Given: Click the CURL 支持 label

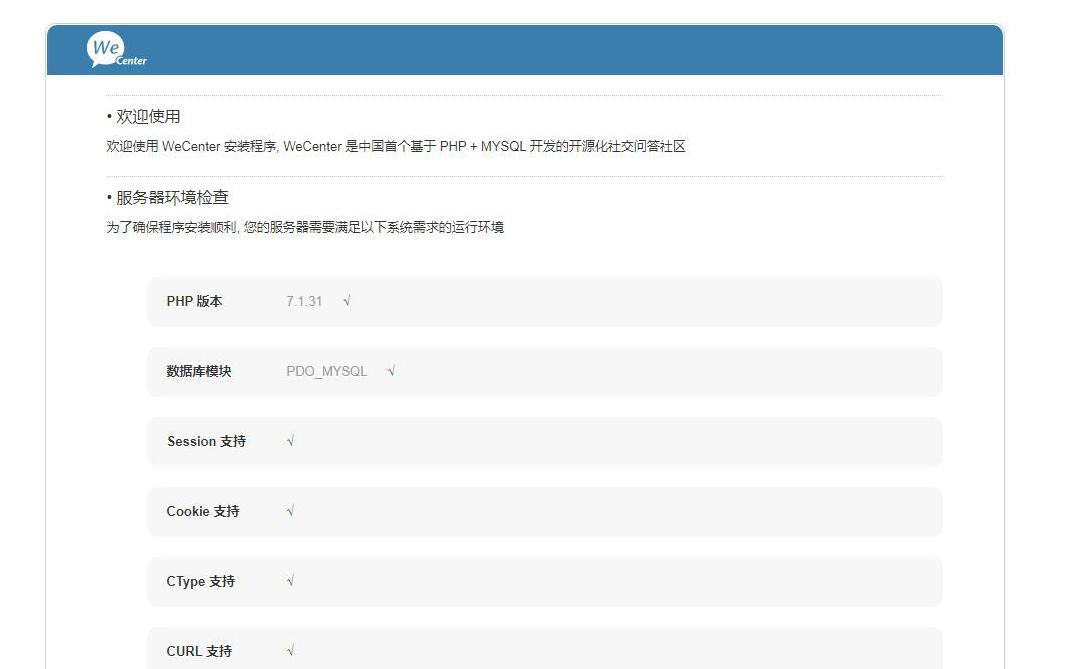Looking at the screenshot, I should [x=199, y=652].
